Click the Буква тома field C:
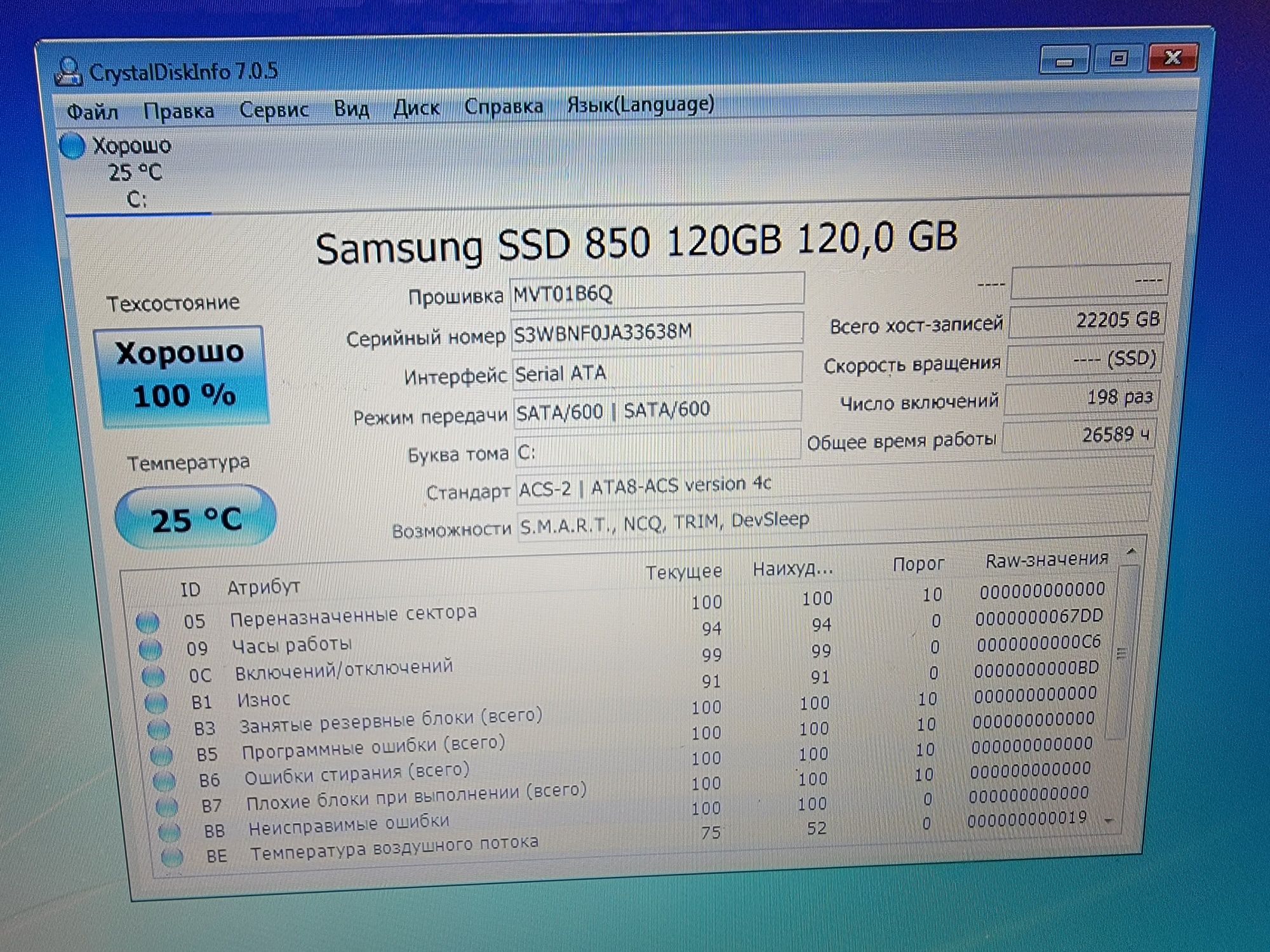Screen dimensions: 1270x952 pos(657,447)
